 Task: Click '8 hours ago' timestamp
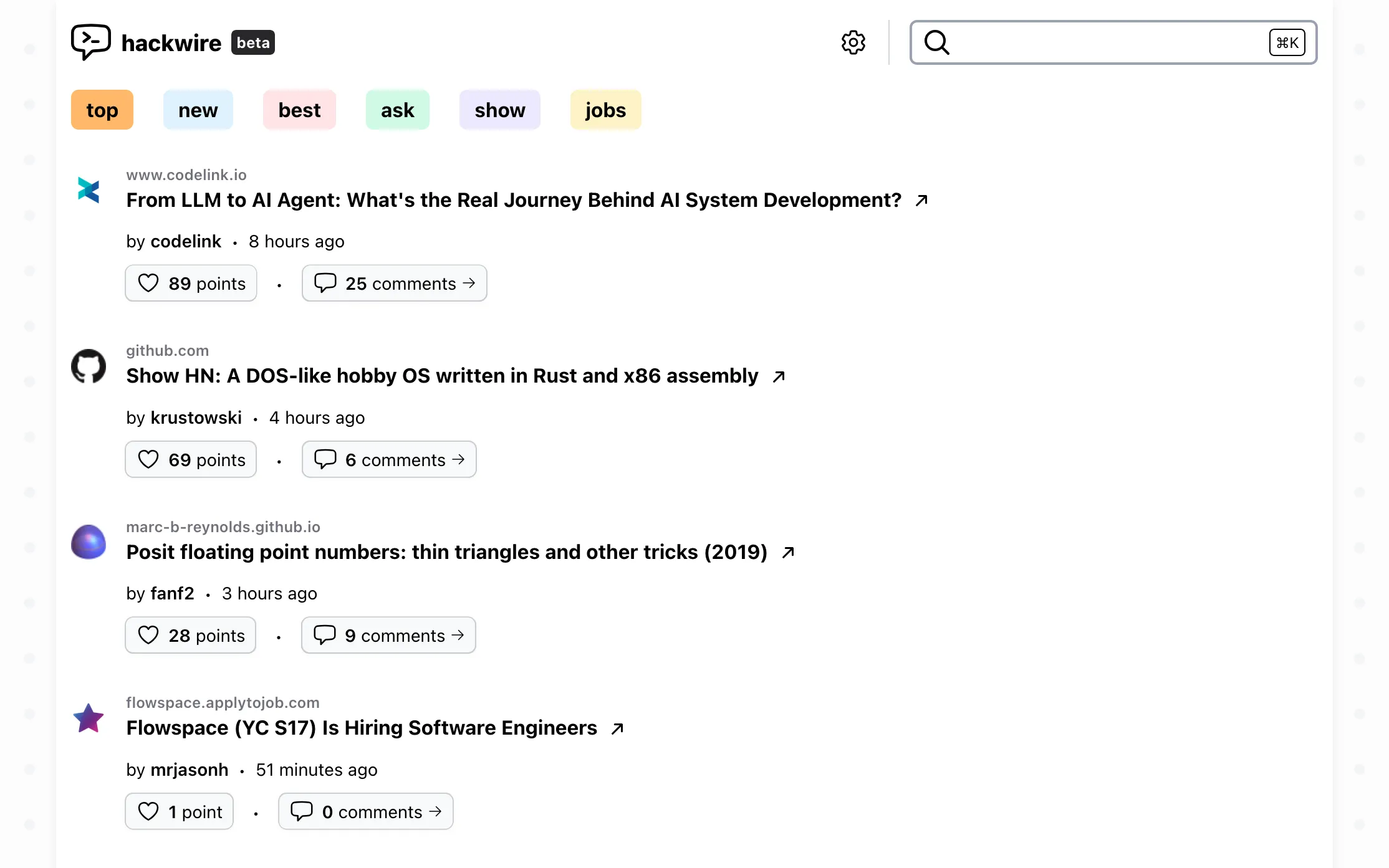(x=297, y=241)
